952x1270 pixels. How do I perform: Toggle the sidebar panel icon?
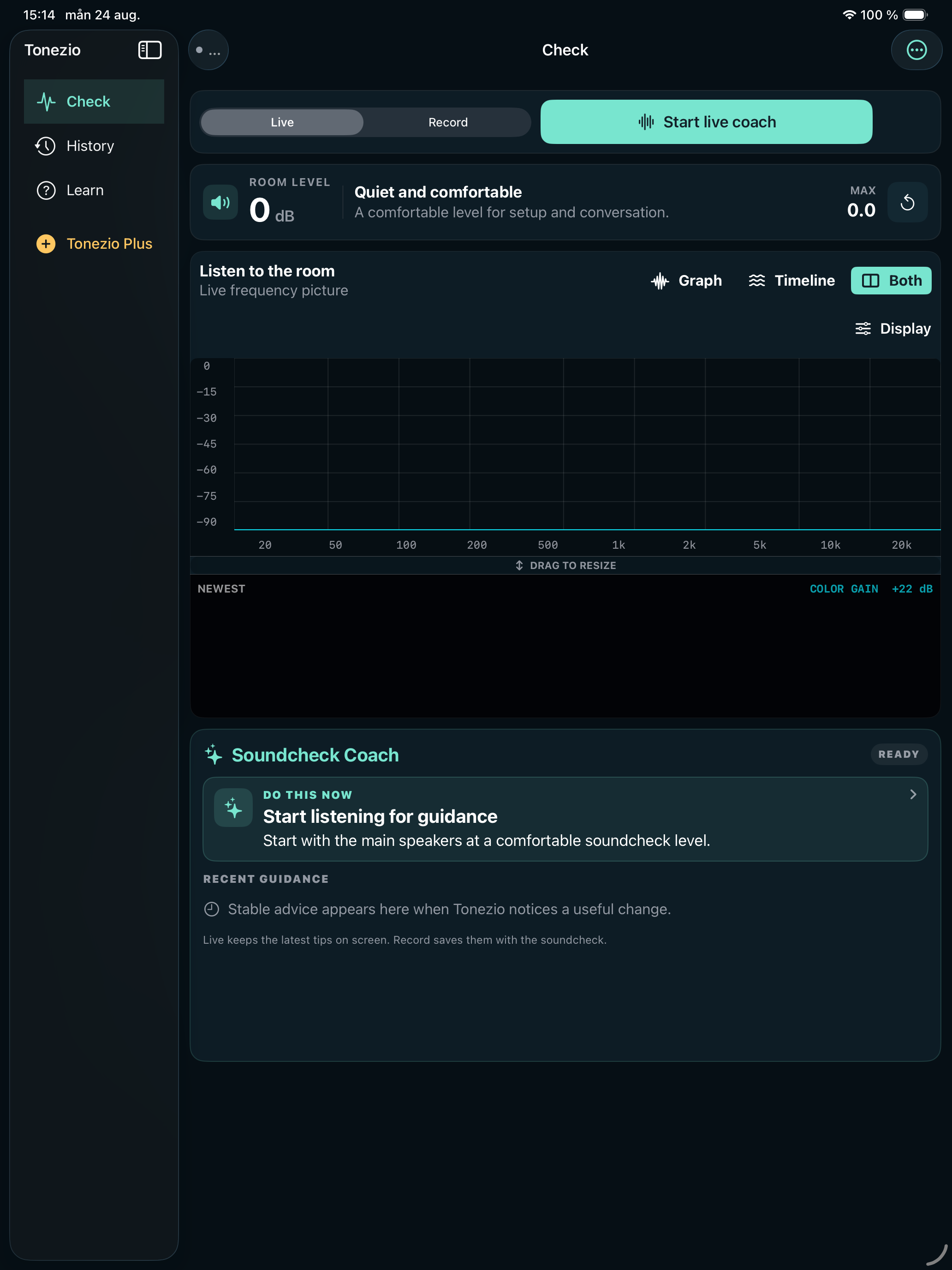click(150, 50)
